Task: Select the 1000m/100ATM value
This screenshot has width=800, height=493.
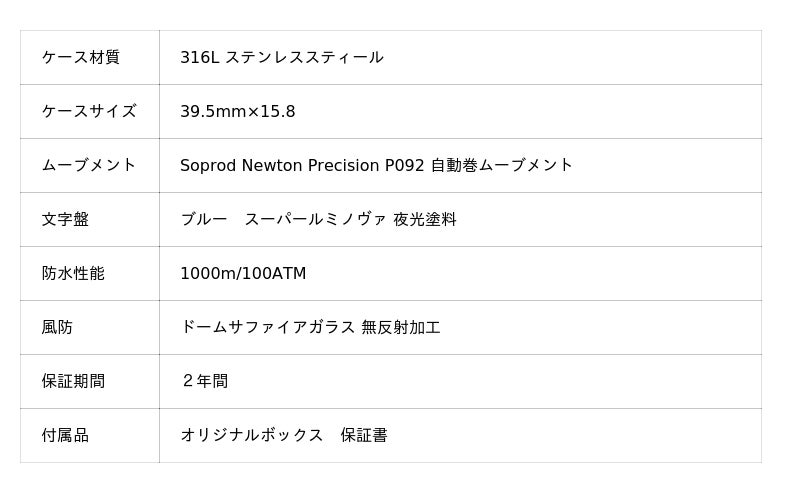Action: coord(243,274)
